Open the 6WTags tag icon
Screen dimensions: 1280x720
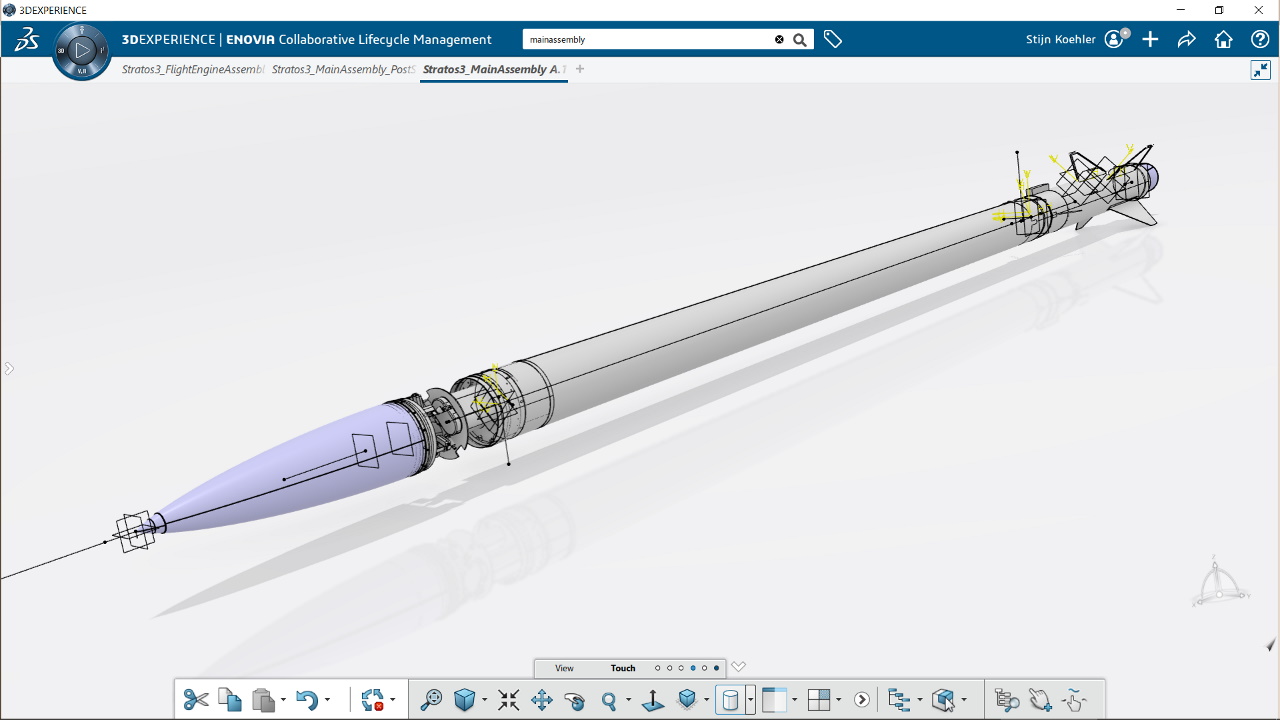[x=833, y=39]
